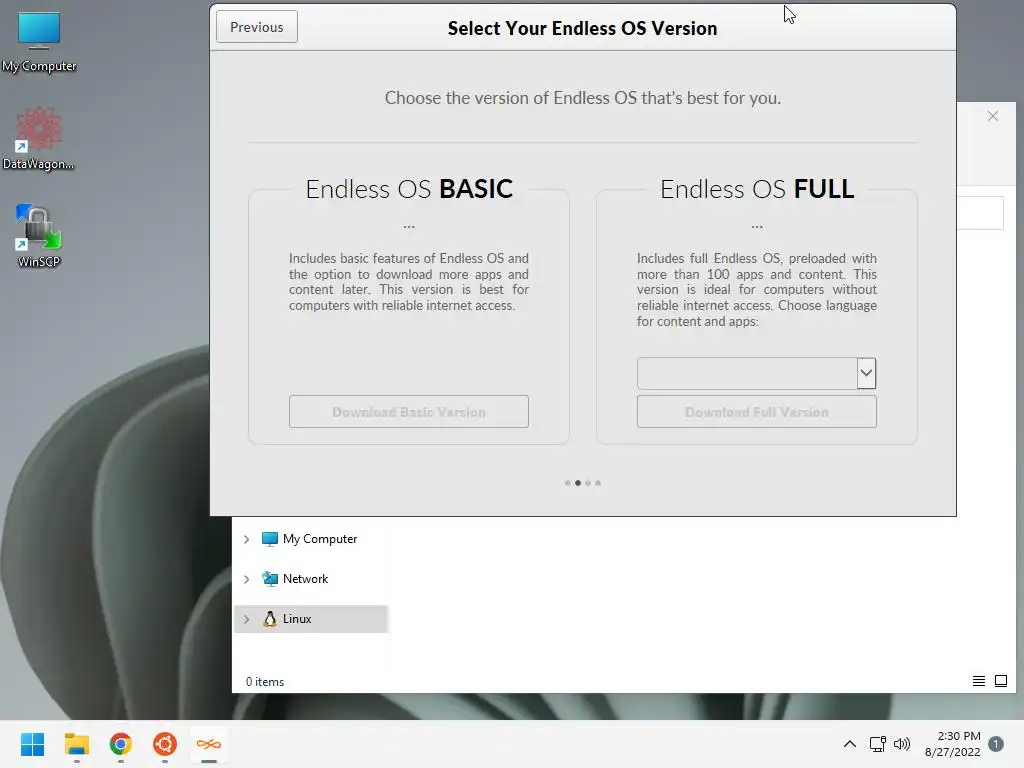Viewport: 1024px width, 768px height.
Task: Click the '0 items' status bar text
Action: click(x=264, y=682)
